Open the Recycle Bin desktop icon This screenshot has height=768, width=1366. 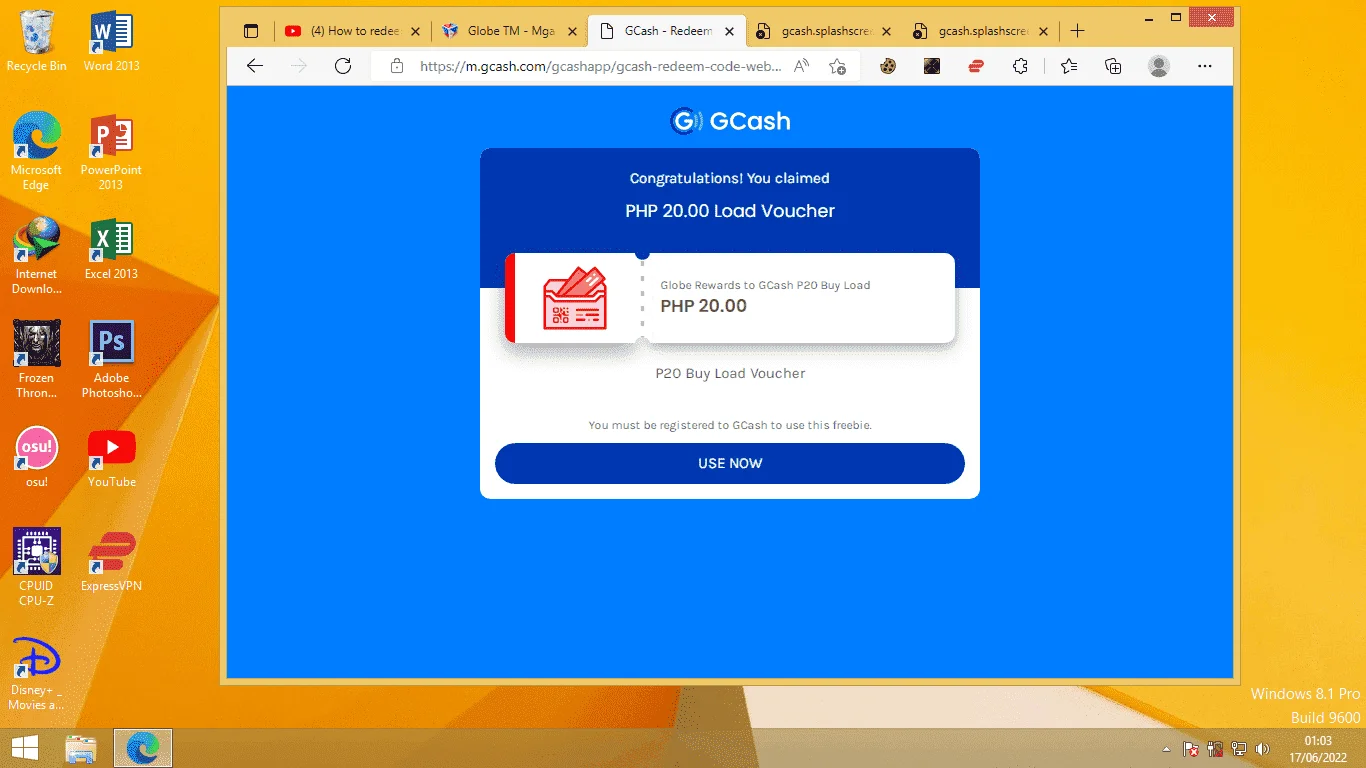(36, 41)
